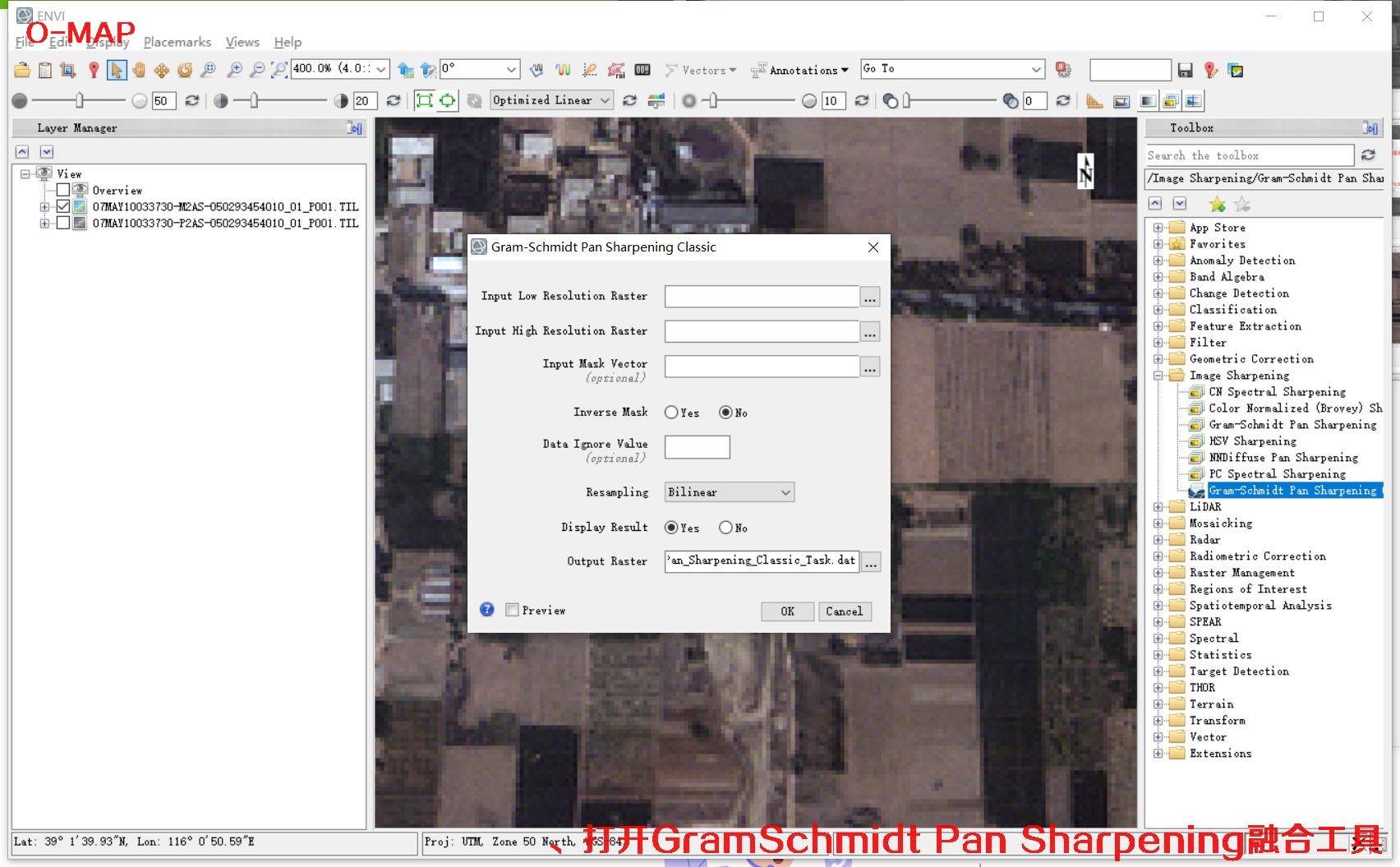The image size is (1400, 867).
Task: Open the dialog help question icon
Action: [x=487, y=610]
